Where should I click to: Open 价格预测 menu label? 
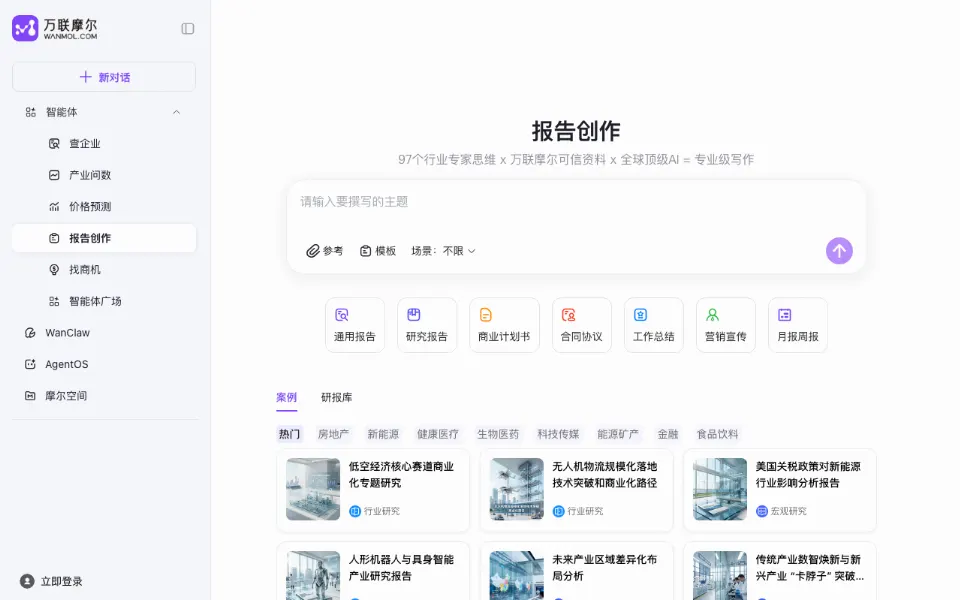coord(90,207)
